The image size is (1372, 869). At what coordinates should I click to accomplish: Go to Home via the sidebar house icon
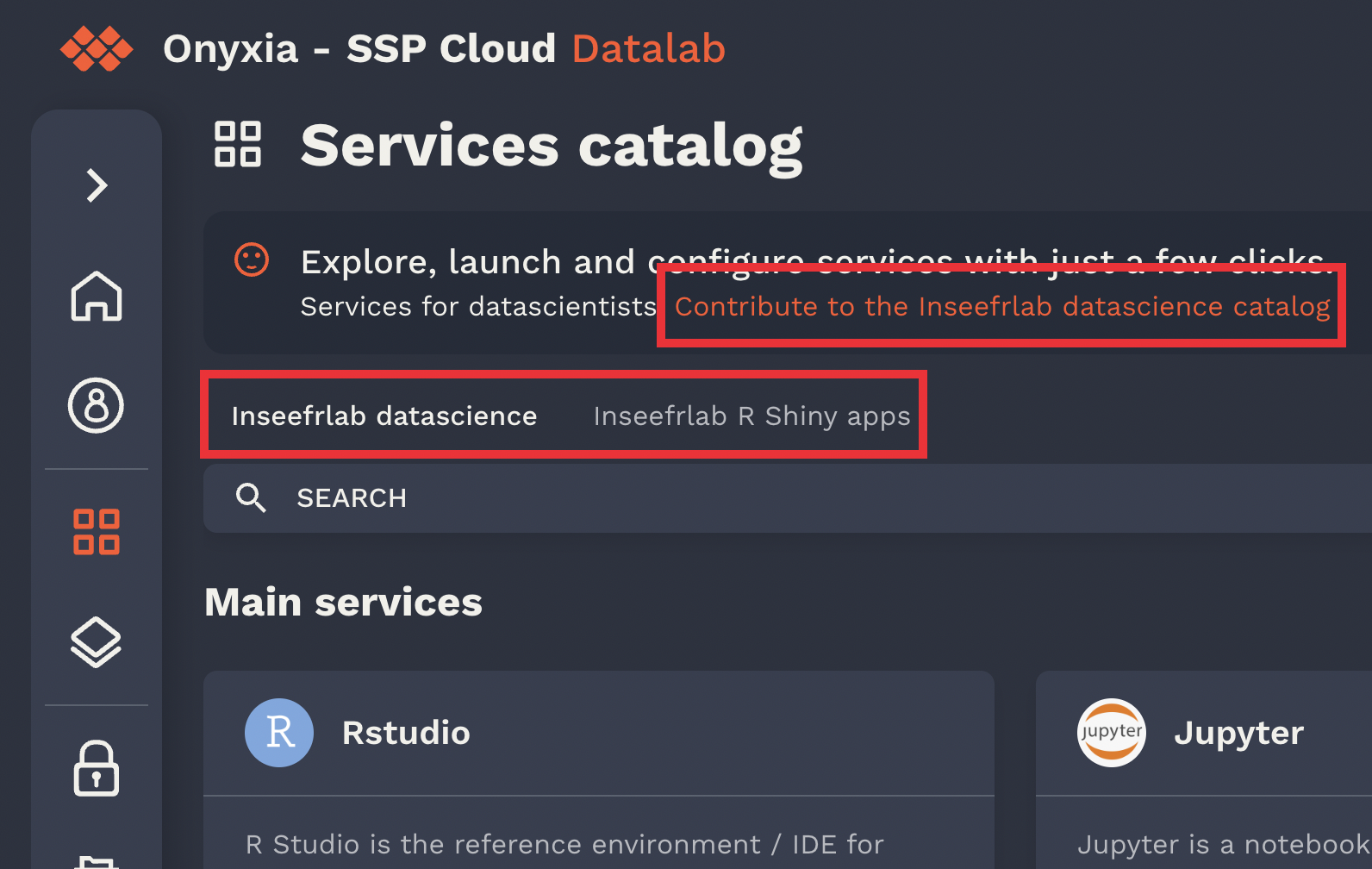click(97, 296)
